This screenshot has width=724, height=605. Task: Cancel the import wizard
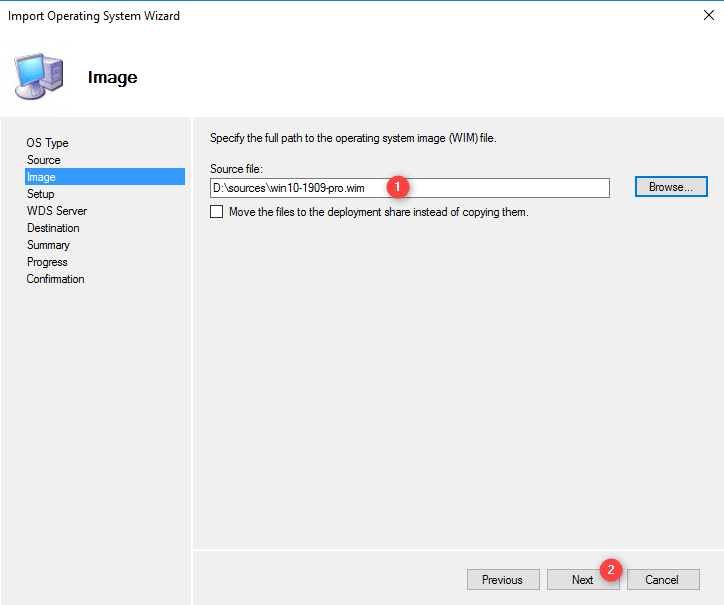pyautogui.click(x=663, y=580)
